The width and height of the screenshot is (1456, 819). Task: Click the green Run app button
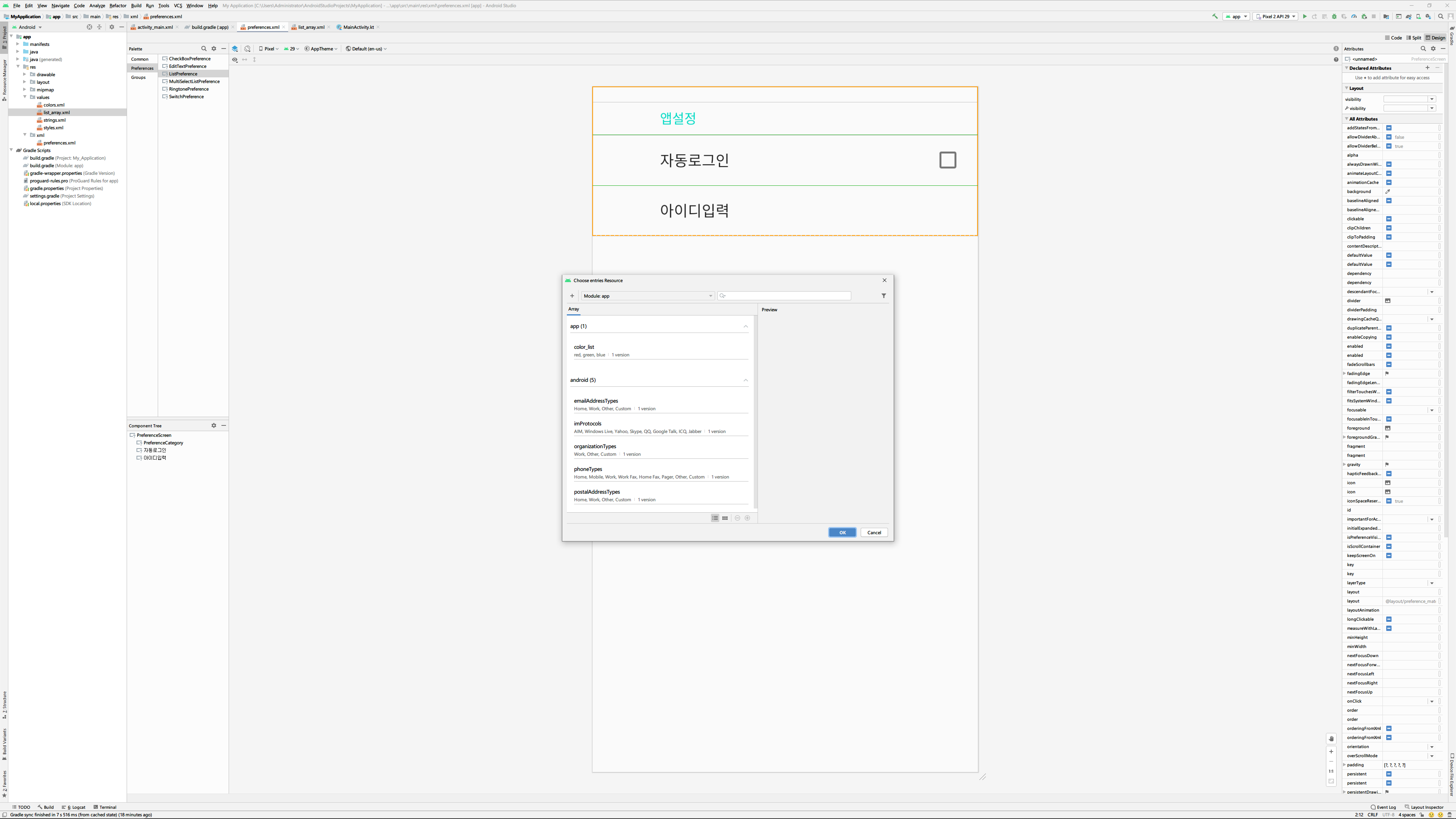[x=1304, y=16]
